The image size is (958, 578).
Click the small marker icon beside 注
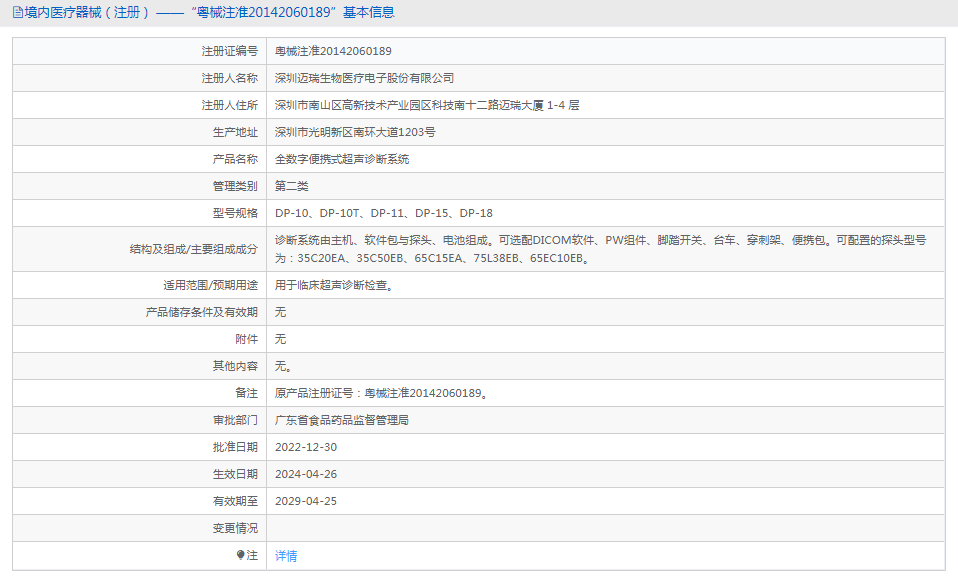click(240, 555)
